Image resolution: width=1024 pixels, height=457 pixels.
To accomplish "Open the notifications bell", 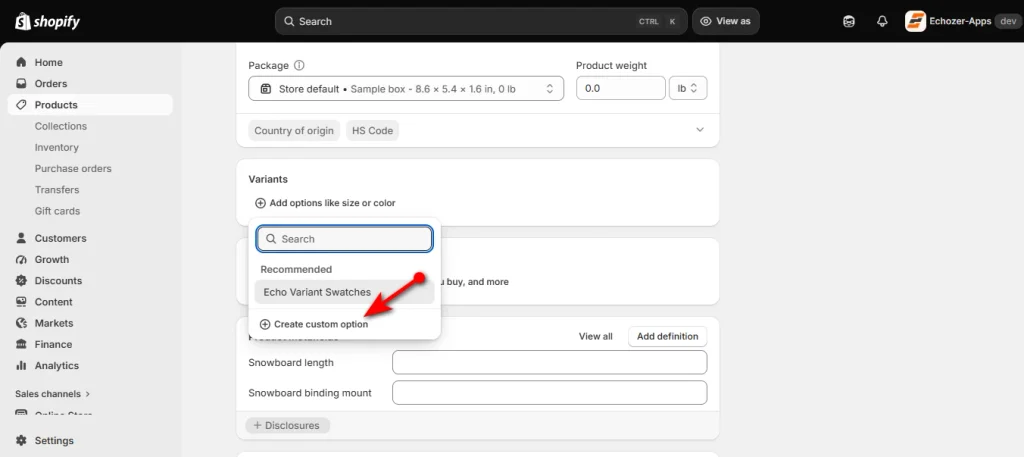I will (882, 22).
